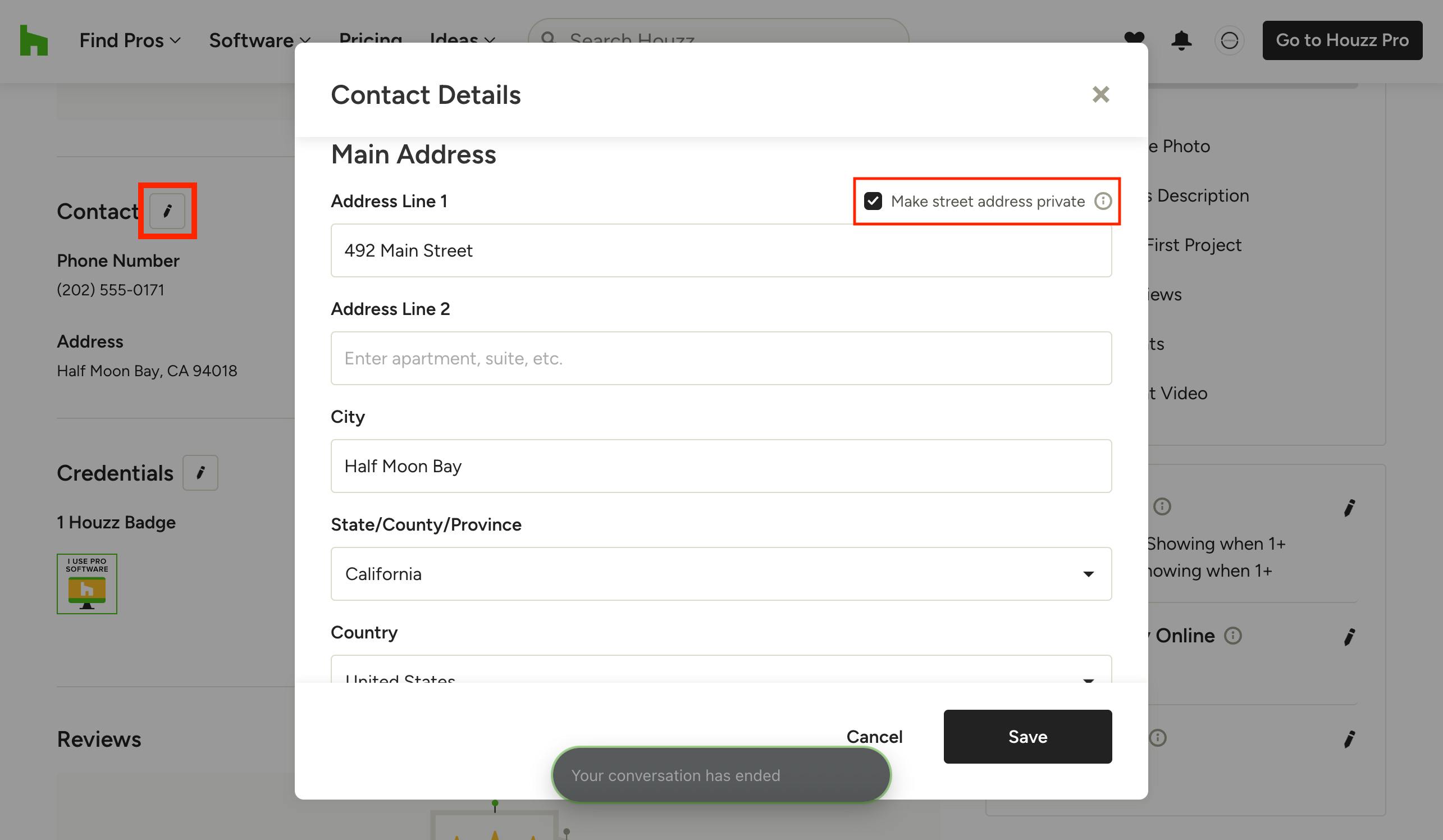Open the Software menu
The image size is (1443, 840).
(x=260, y=40)
